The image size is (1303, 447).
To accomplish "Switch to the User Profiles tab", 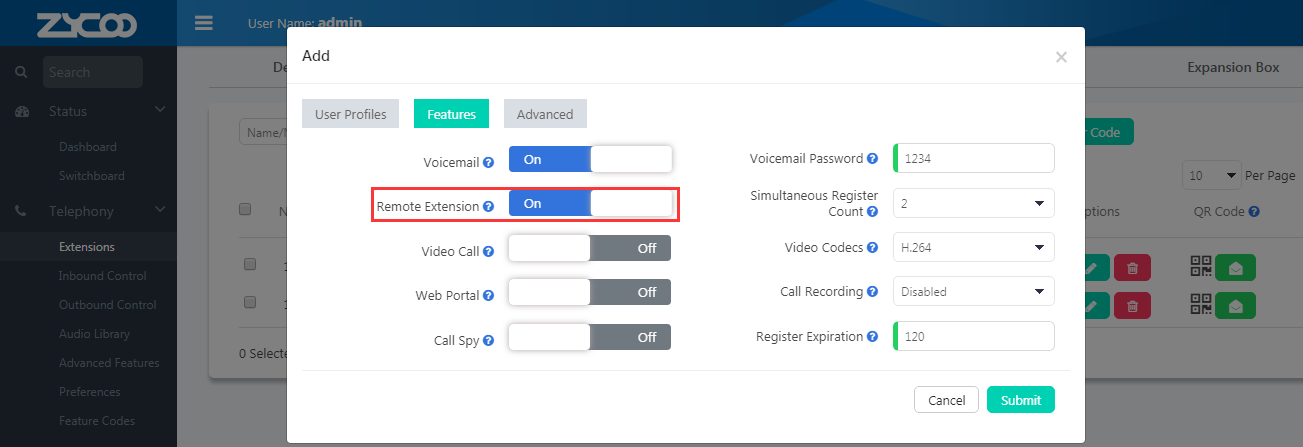I will coord(351,114).
